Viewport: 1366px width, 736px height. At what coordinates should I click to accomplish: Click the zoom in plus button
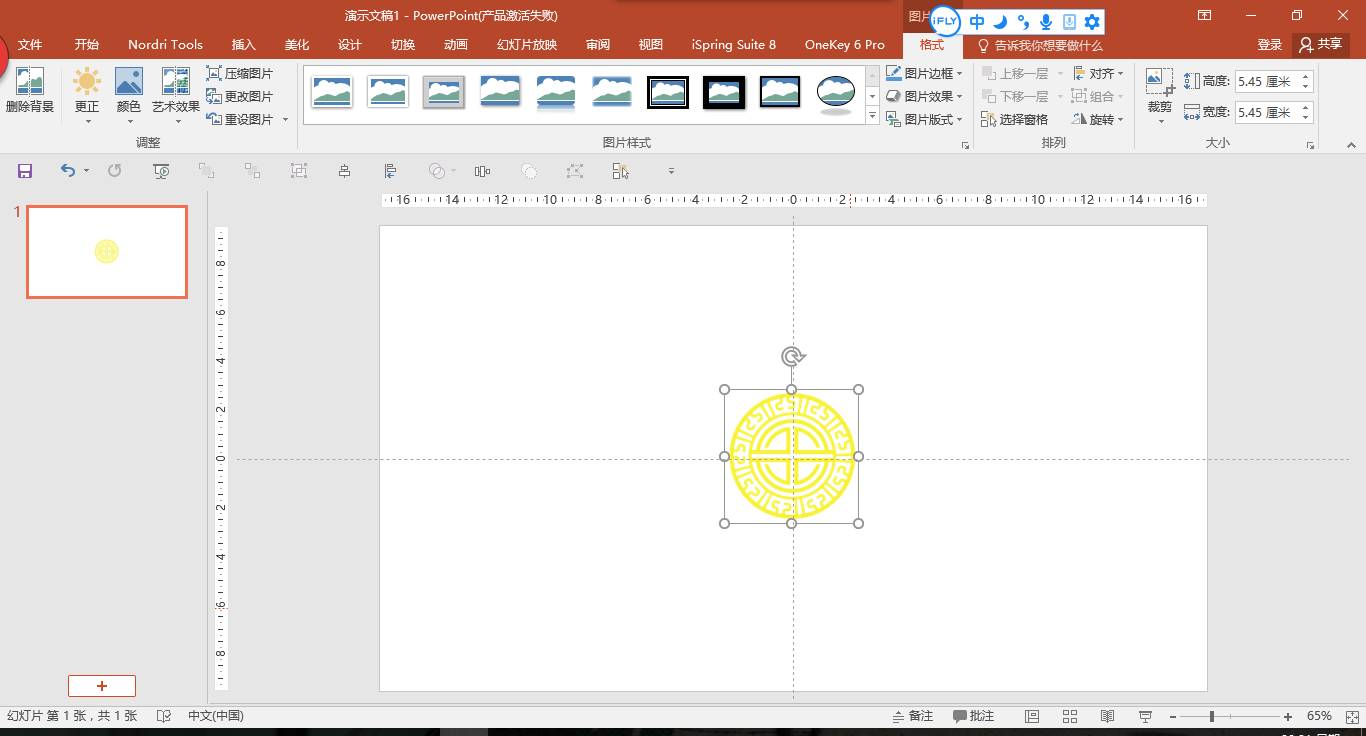(1288, 716)
